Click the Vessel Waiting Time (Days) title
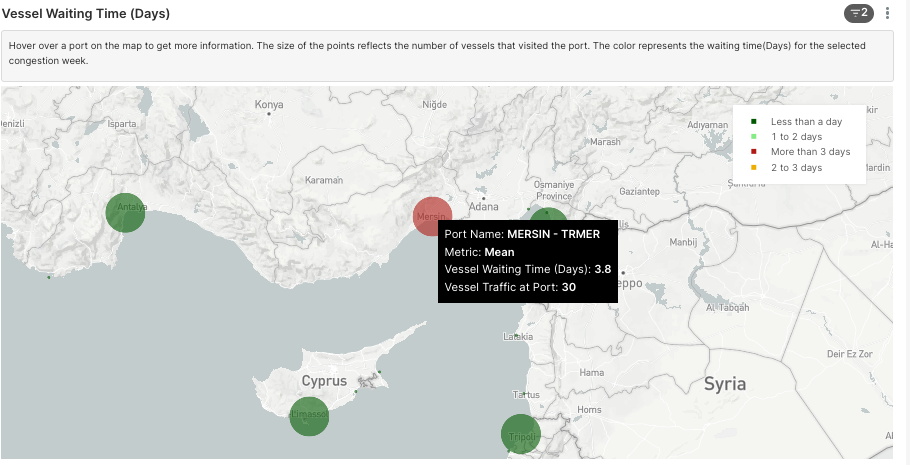This screenshot has height=465, width=910. click(86, 13)
